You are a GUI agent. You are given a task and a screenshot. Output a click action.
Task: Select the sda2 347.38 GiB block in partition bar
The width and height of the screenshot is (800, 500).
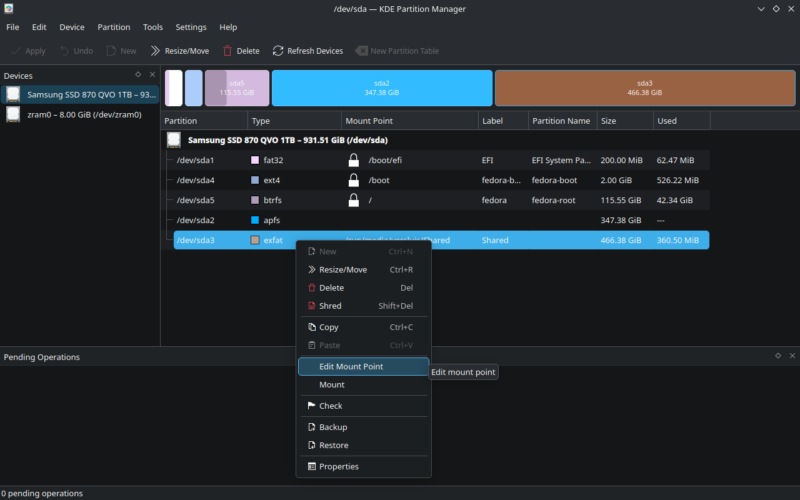(382, 88)
